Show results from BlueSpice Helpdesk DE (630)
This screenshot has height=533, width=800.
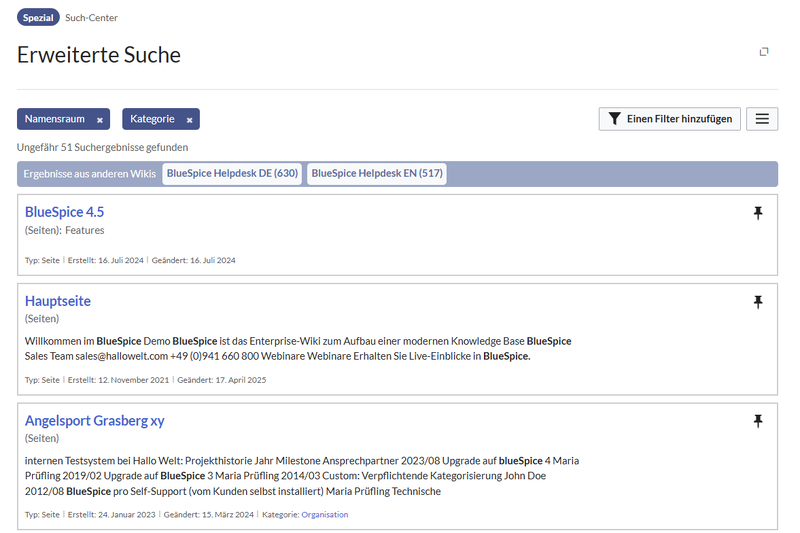pos(232,173)
